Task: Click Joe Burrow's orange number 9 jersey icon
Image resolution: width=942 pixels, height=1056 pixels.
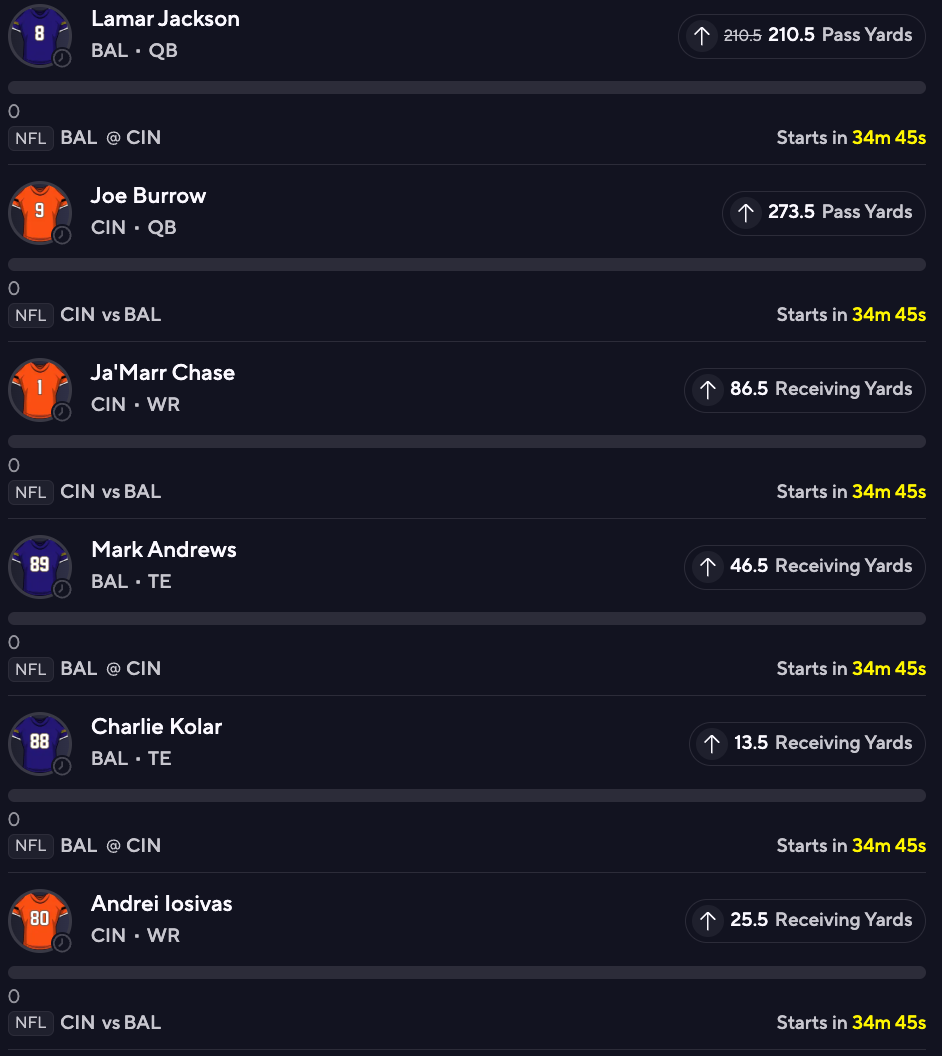Action: pos(40,213)
